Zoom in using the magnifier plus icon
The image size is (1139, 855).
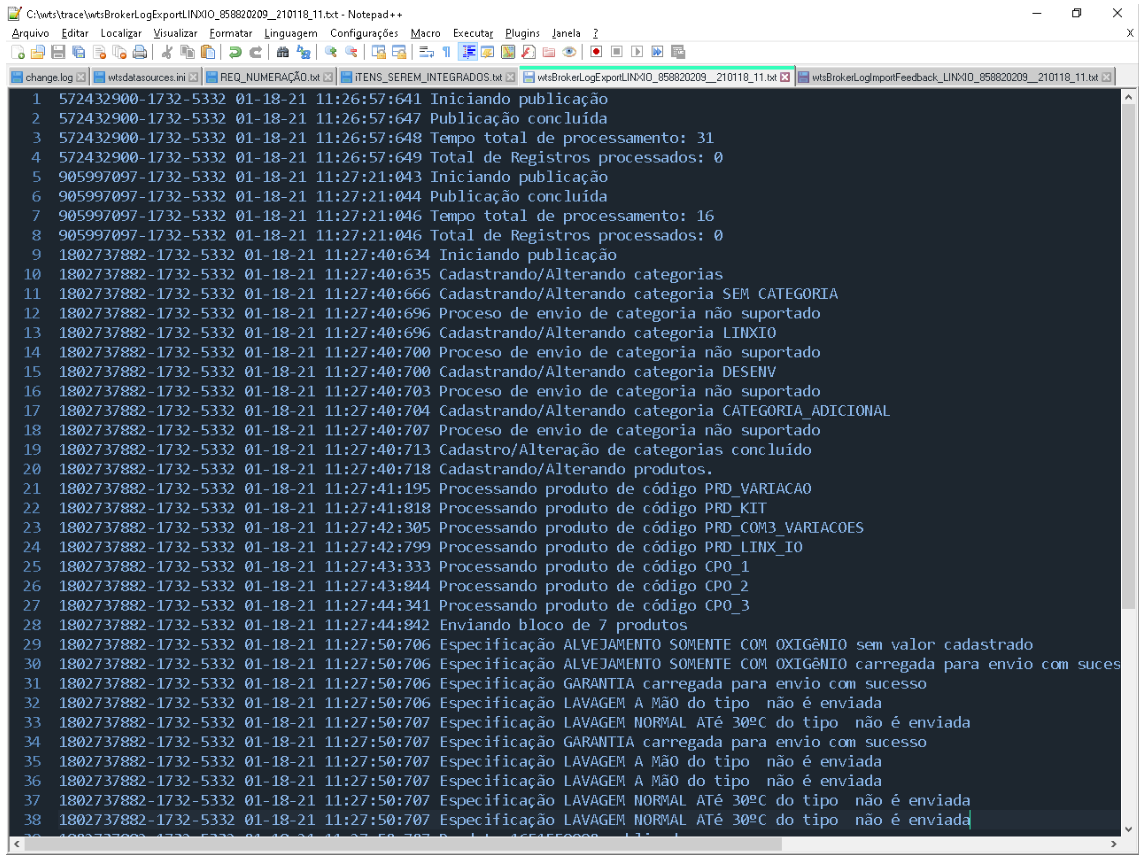click(331, 52)
